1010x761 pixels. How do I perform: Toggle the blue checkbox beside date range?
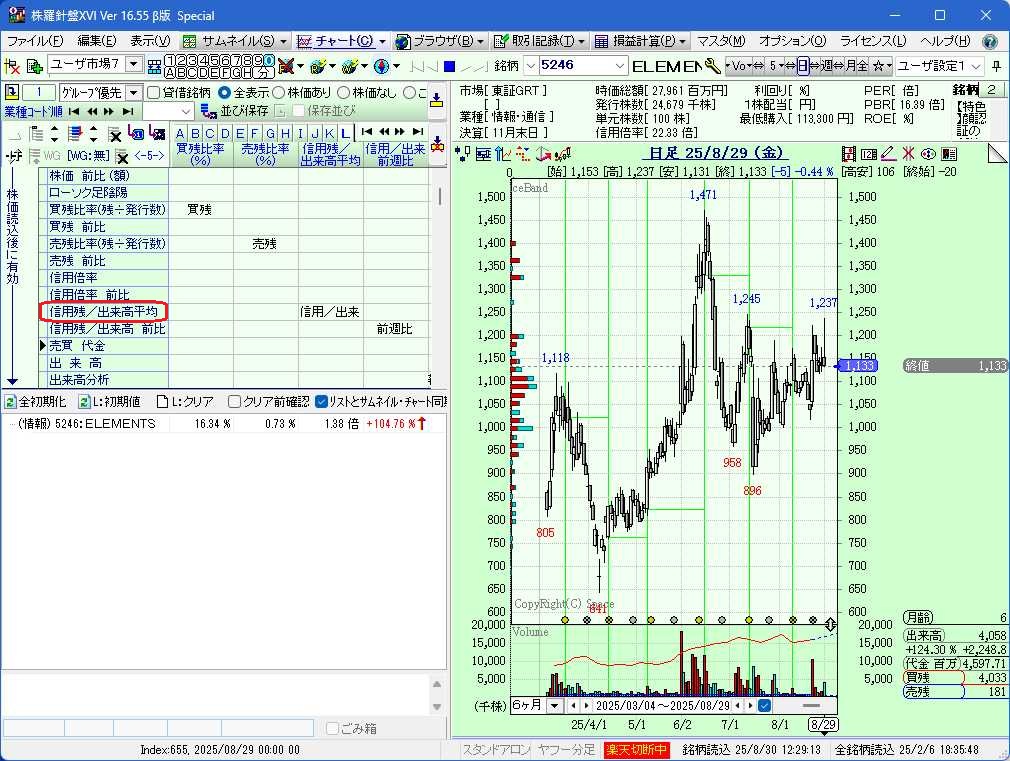pyautogui.click(x=765, y=706)
